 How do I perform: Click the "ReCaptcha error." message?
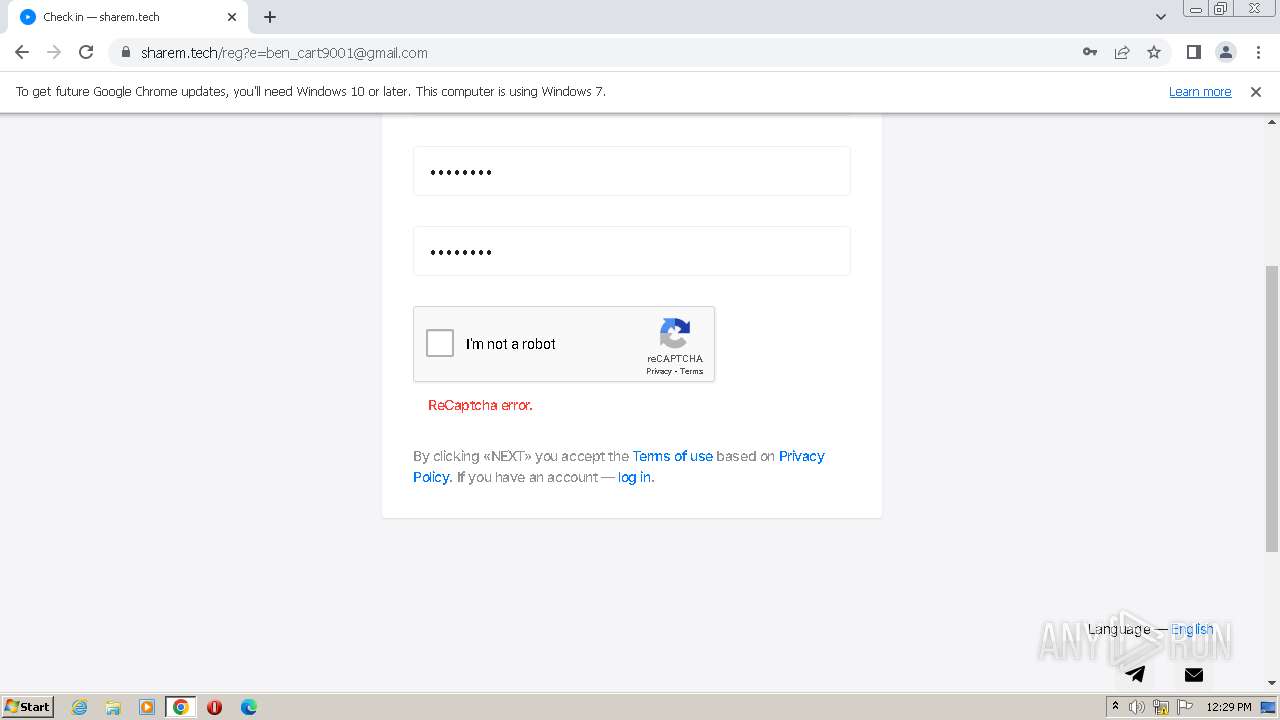tap(480, 405)
